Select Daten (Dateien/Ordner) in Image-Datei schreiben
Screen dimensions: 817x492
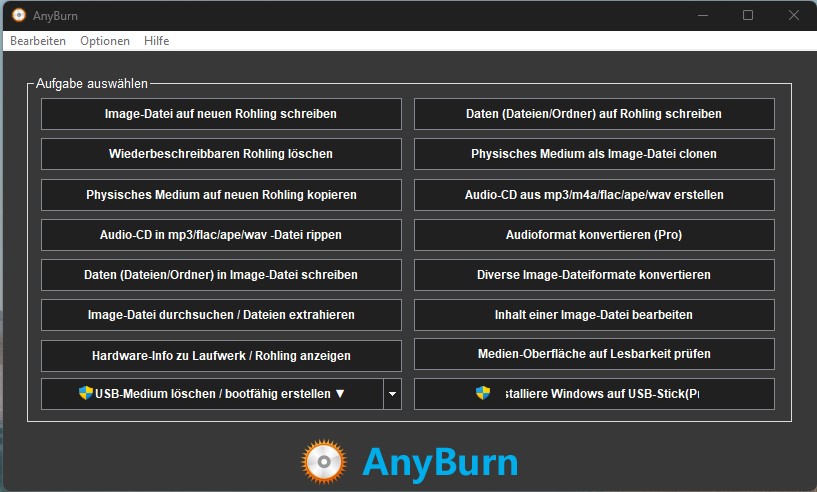coord(221,275)
